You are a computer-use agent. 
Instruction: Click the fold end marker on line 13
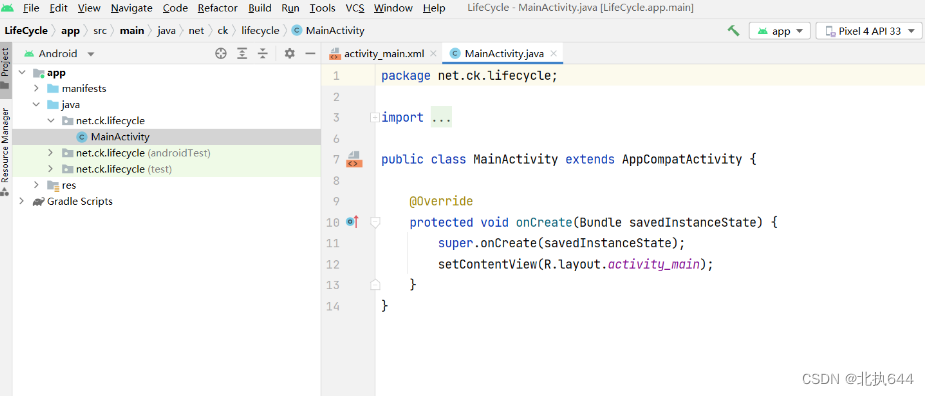point(374,285)
